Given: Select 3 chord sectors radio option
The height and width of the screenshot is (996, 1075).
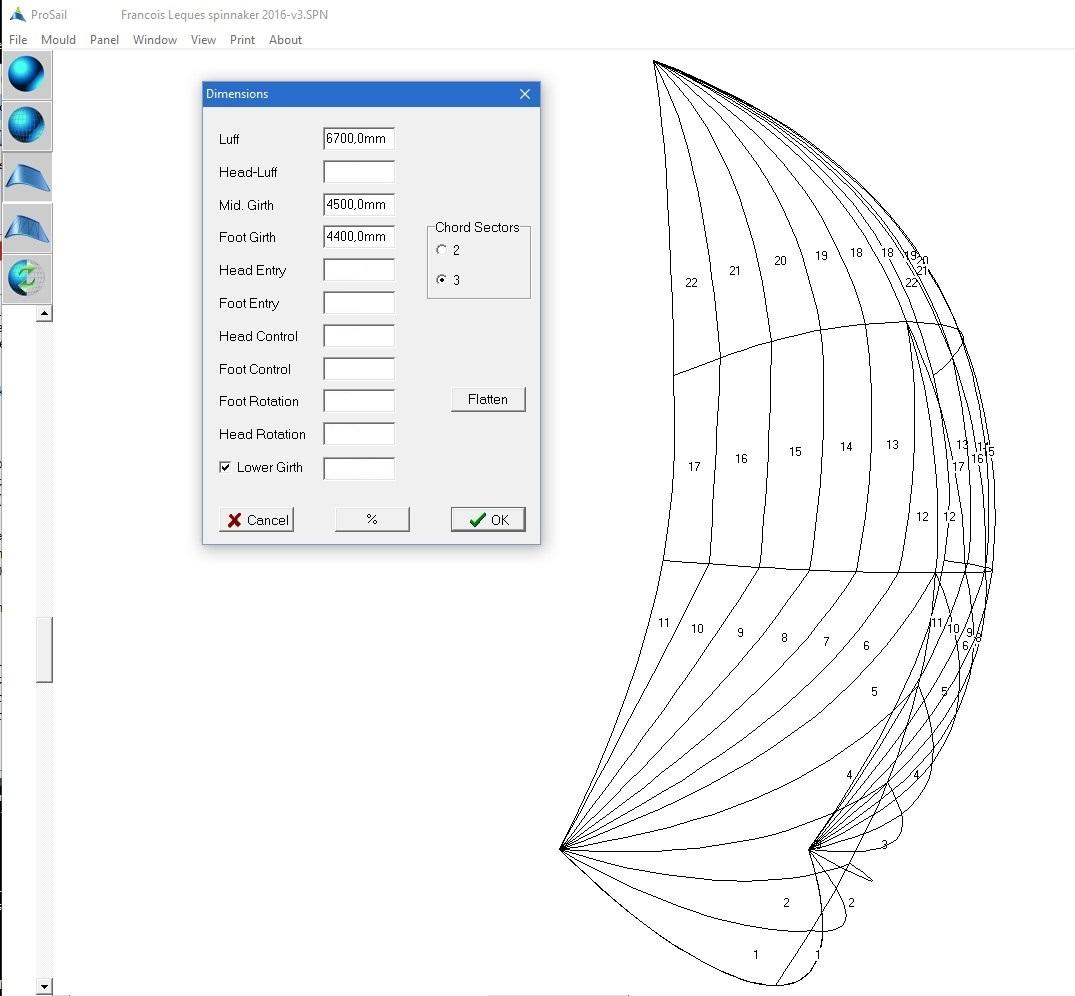Looking at the screenshot, I should click(442, 280).
